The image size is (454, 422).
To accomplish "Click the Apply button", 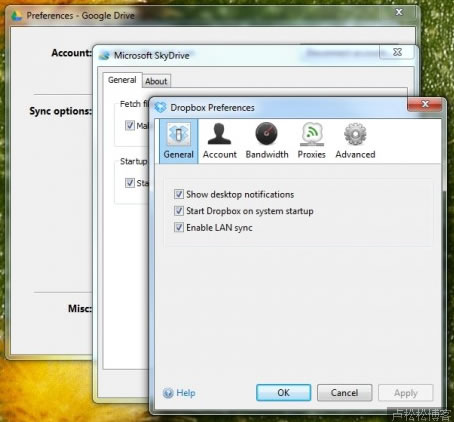I will (x=406, y=393).
